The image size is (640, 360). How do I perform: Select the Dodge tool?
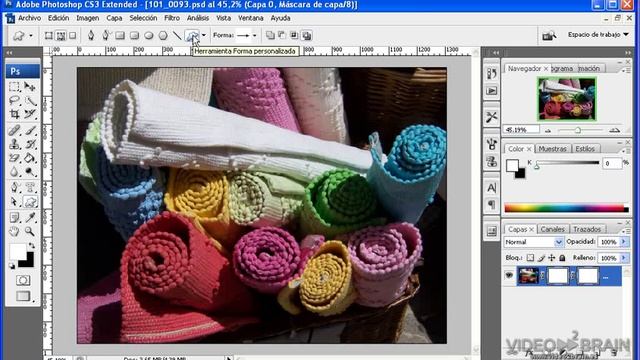[30, 172]
